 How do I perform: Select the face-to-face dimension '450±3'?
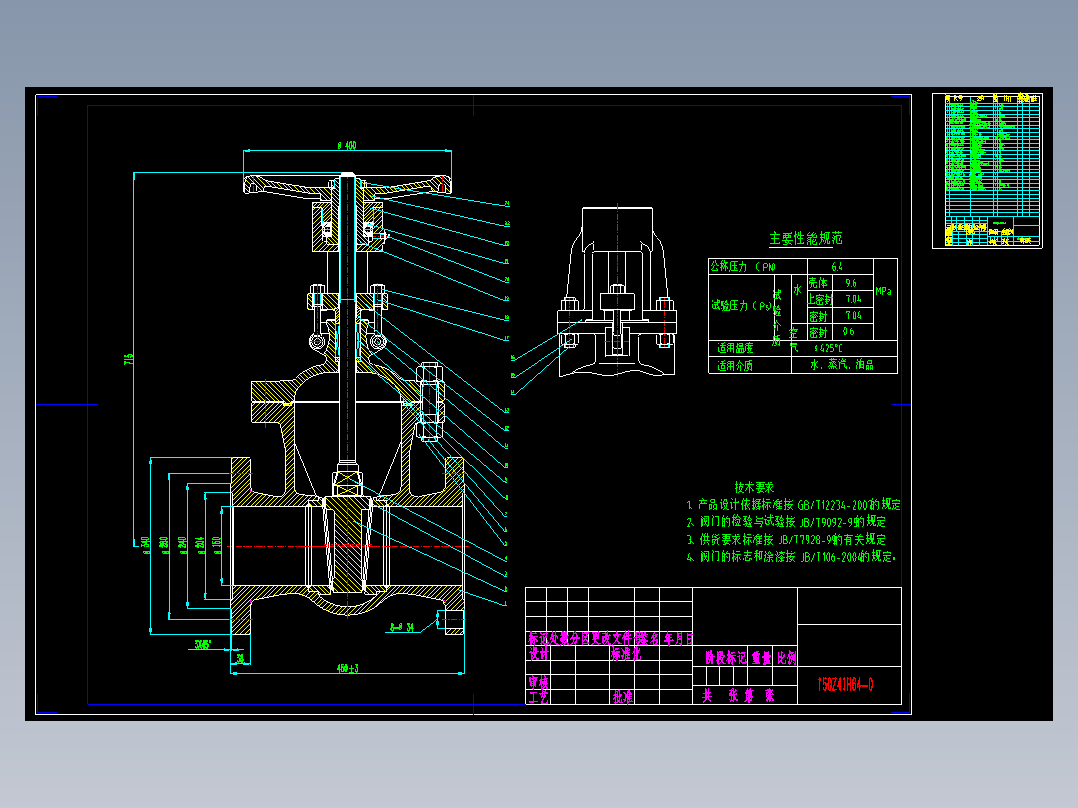point(347,668)
